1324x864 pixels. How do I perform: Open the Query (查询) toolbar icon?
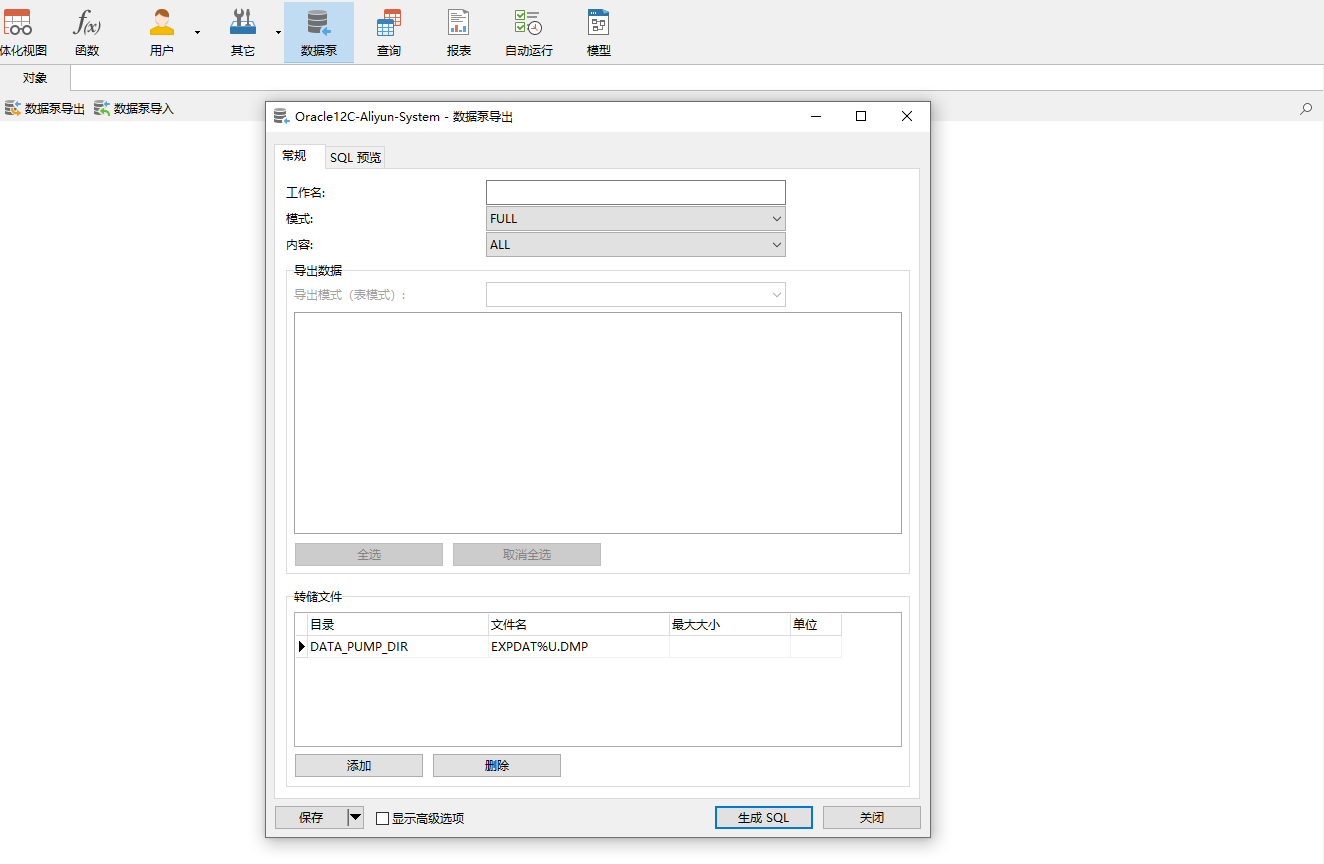point(389,32)
